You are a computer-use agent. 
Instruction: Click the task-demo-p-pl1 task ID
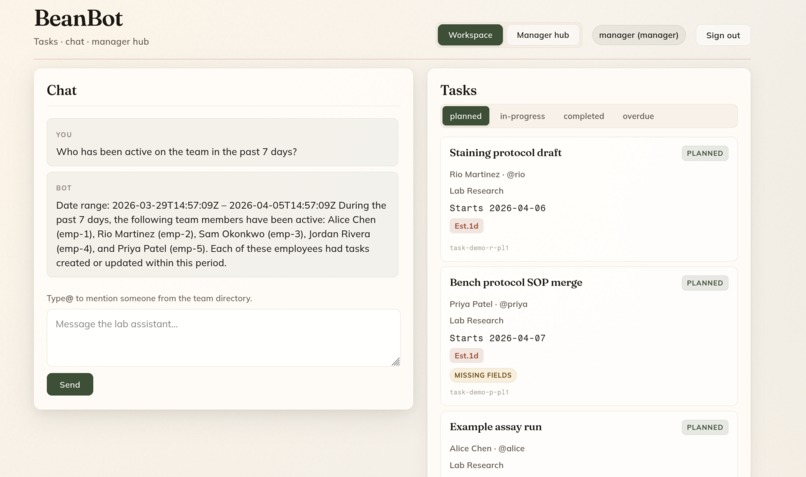(479, 392)
